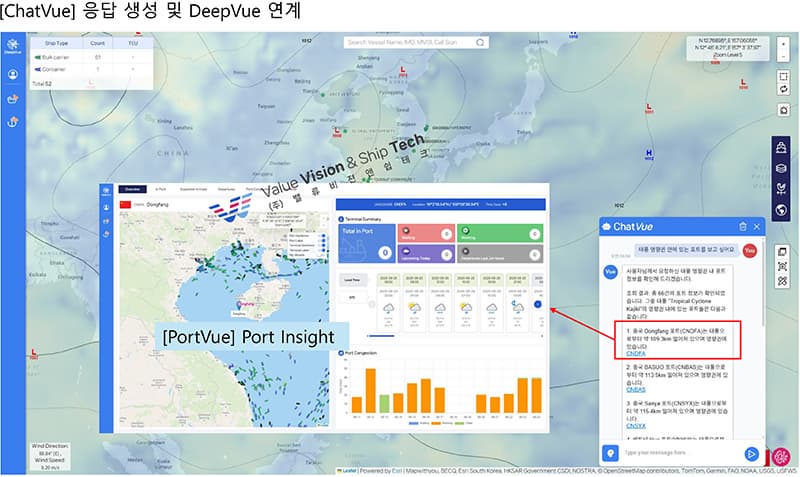Click the map refresh icon
Viewport: 800px width, 477px height.
(781, 89)
